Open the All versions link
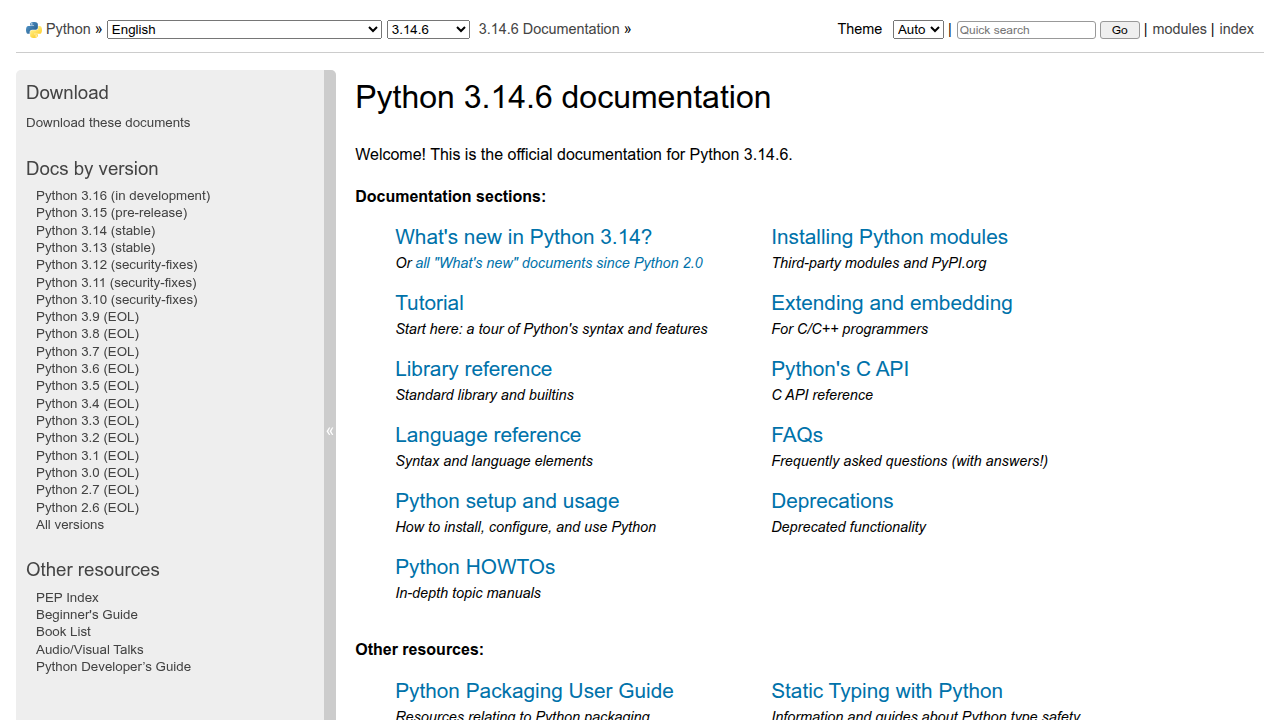This screenshot has height=720, width=1280. point(70,525)
